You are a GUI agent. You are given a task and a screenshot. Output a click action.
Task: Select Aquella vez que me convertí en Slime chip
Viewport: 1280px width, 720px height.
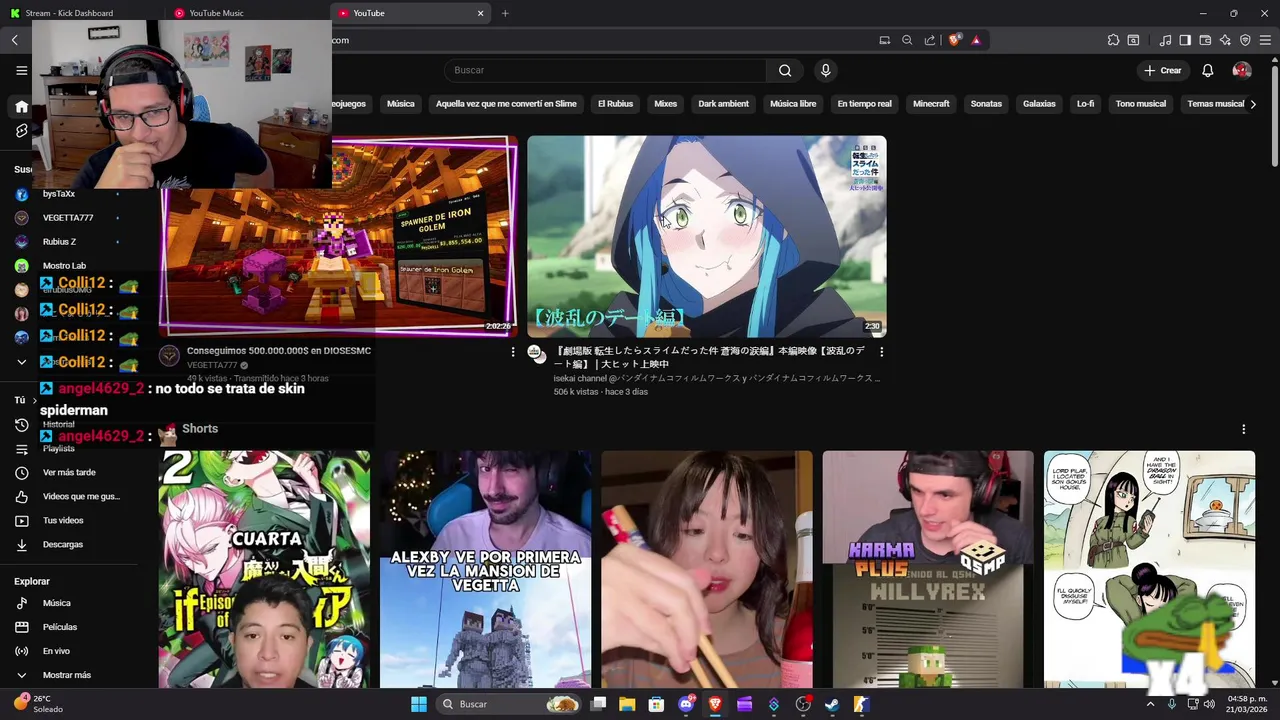pyautogui.click(x=506, y=104)
